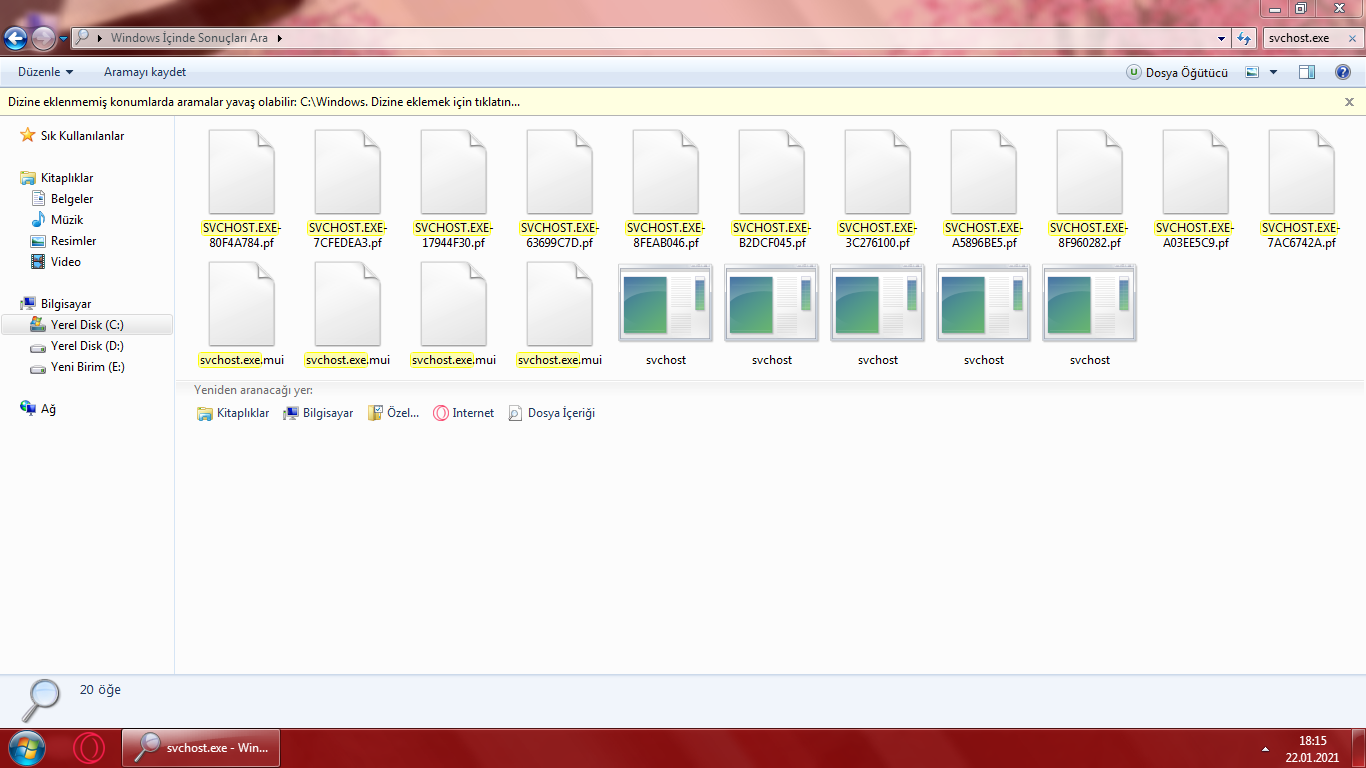Go back using the Back arrow button
This screenshot has height=768, width=1366.
point(16,39)
